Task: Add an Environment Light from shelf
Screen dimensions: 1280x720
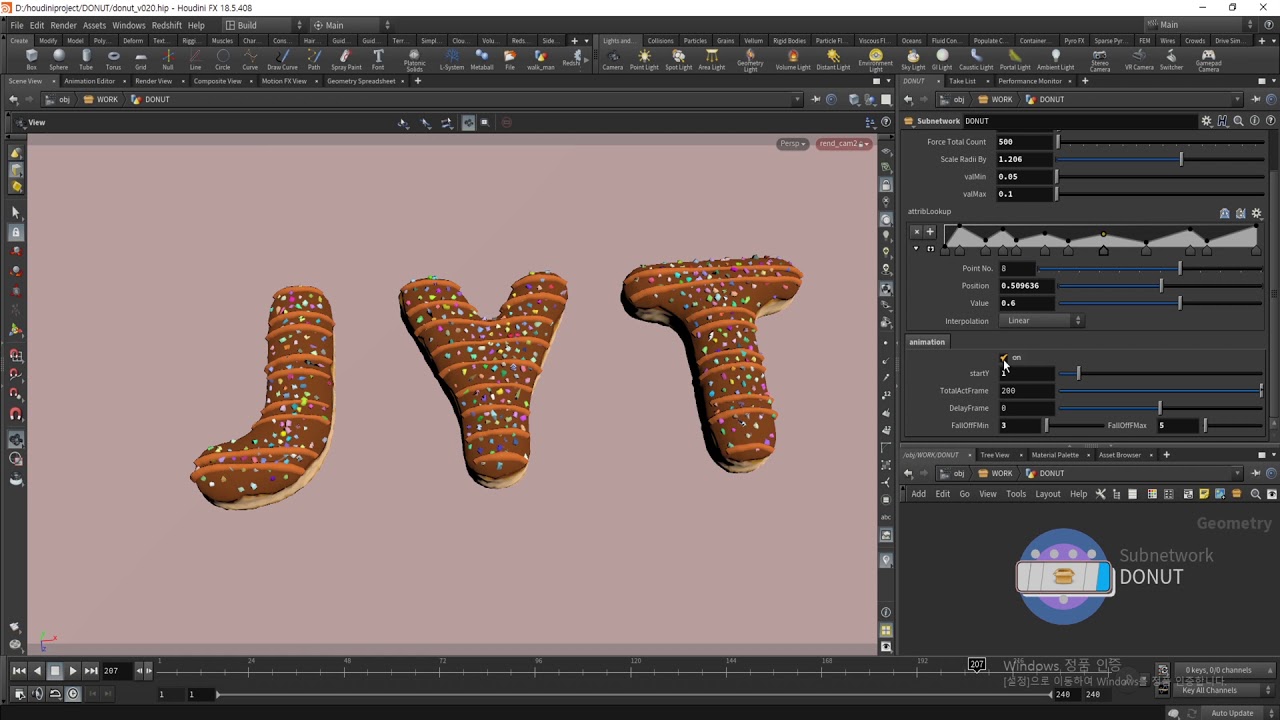Action: pyautogui.click(x=876, y=61)
